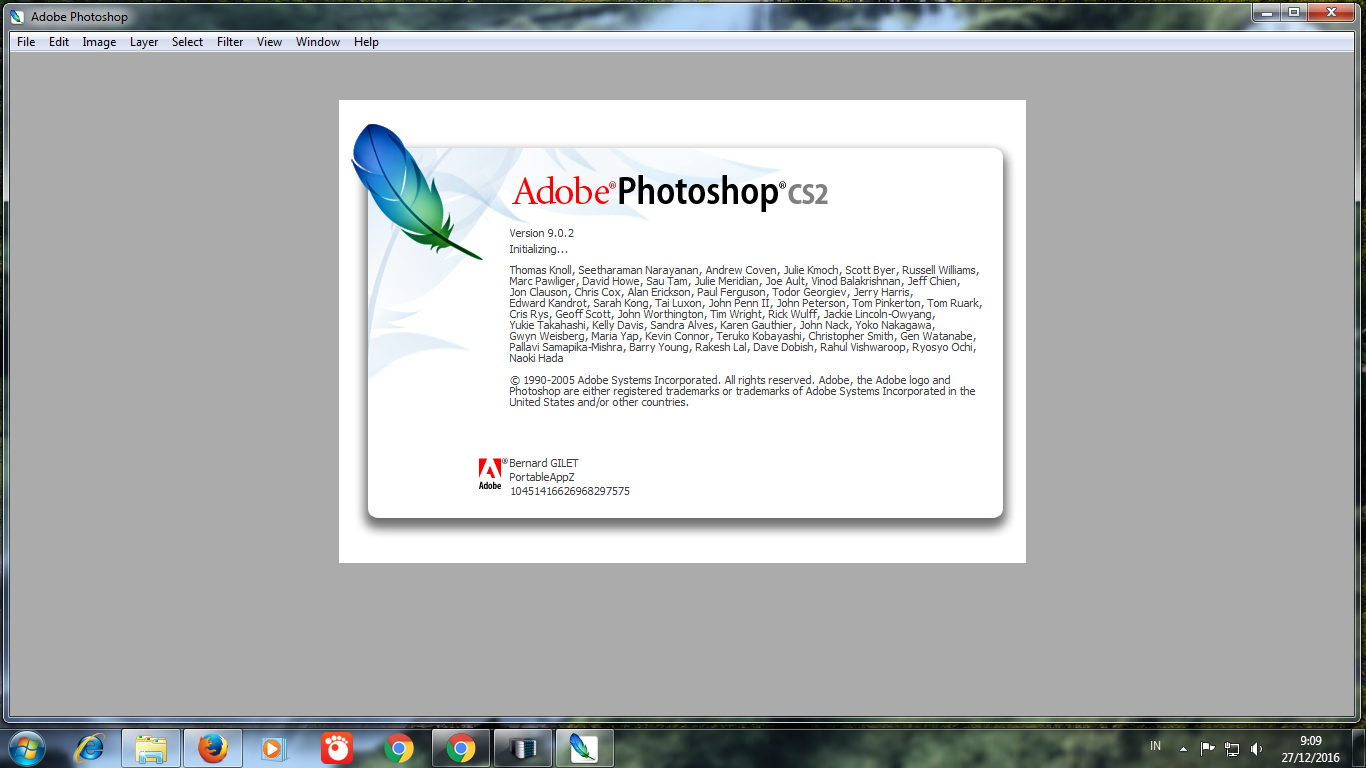Click the 'Initializing...' status text

click(538, 249)
